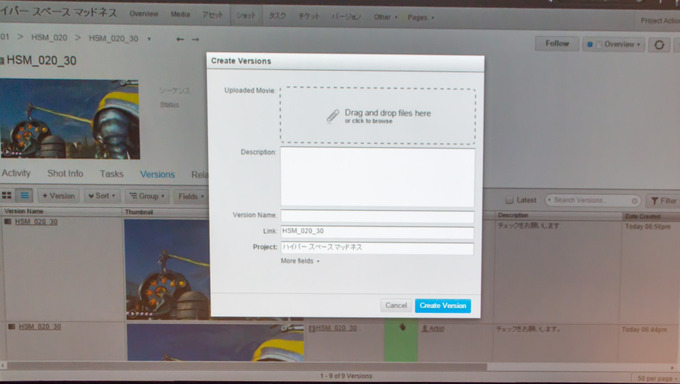The image size is (680, 384).
Task: Expand the Other dropdown menu
Action: coord(385,17)
